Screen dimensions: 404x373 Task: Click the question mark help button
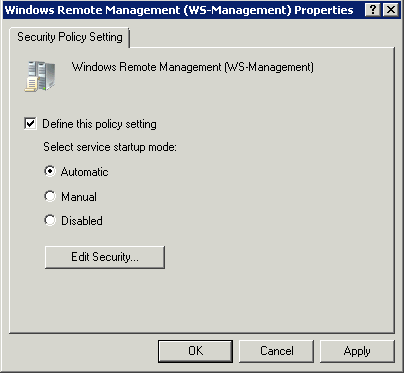[373, 10]
